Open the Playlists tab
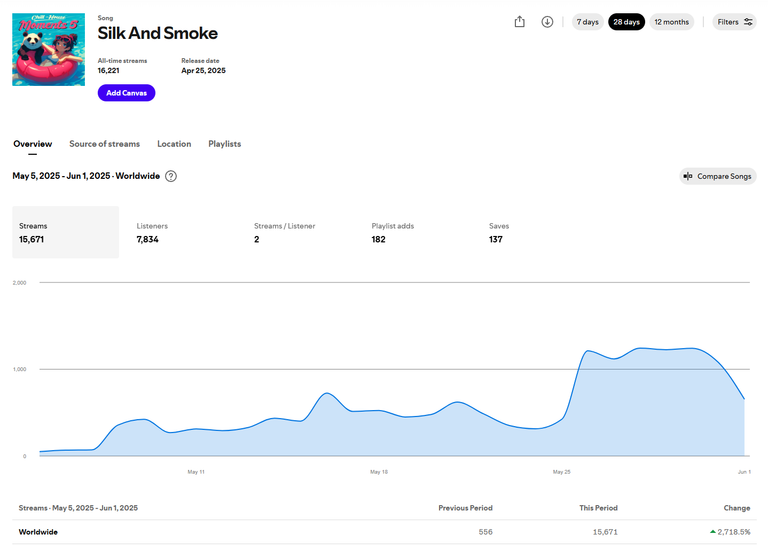This screenshot has height=559, width=768. 224,144
